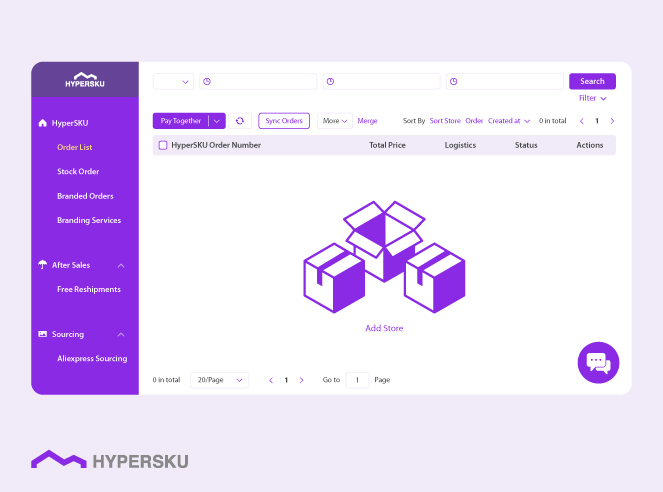This screenshot has width=663, height=492.
Task: Click the Actions column header
Action: (589, 145)
